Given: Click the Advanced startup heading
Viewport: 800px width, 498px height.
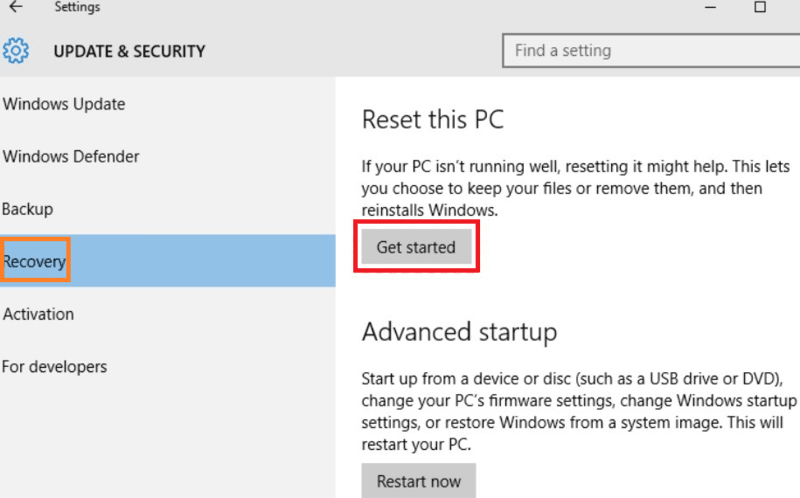Looking at the screenshot, I should point(459,331).
